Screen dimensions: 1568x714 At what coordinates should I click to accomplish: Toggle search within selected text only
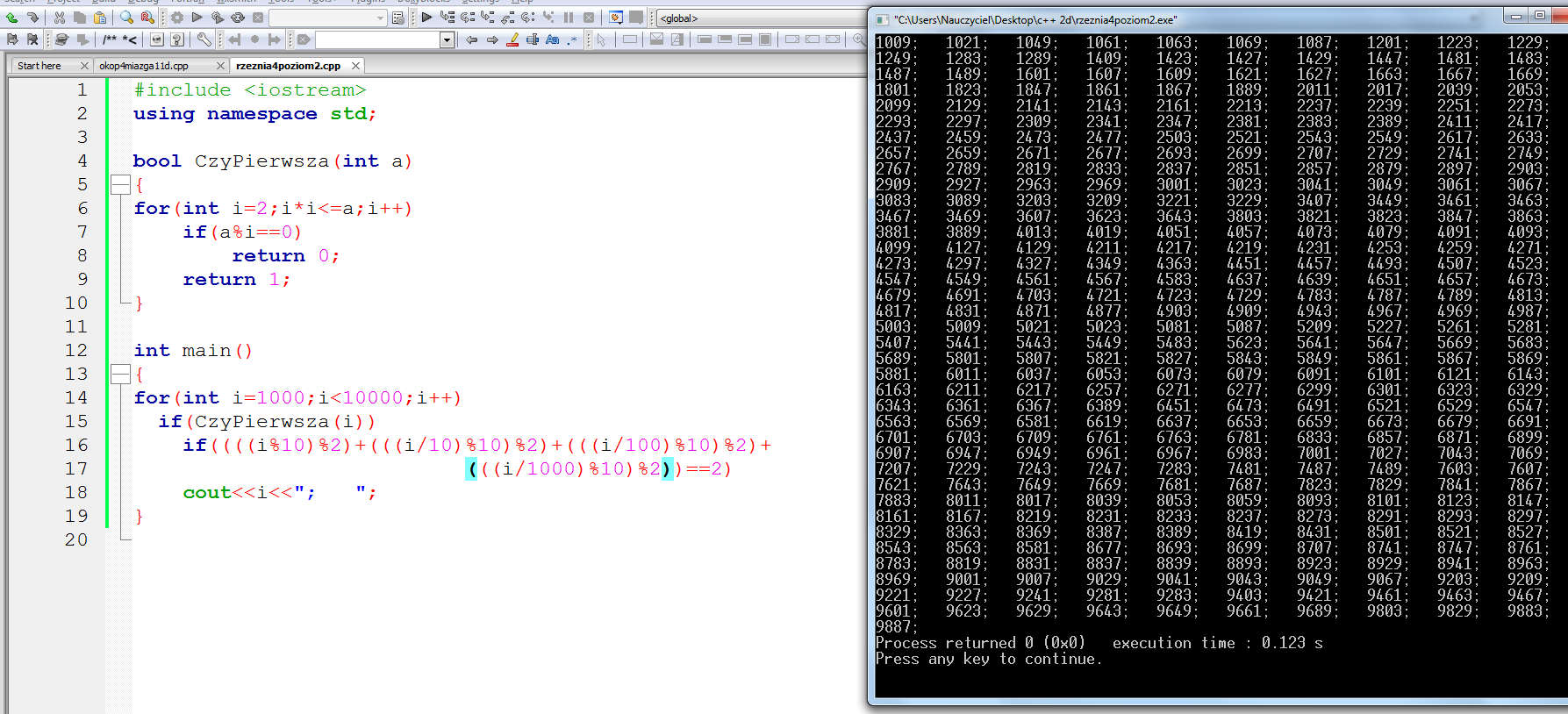point(533,39)
